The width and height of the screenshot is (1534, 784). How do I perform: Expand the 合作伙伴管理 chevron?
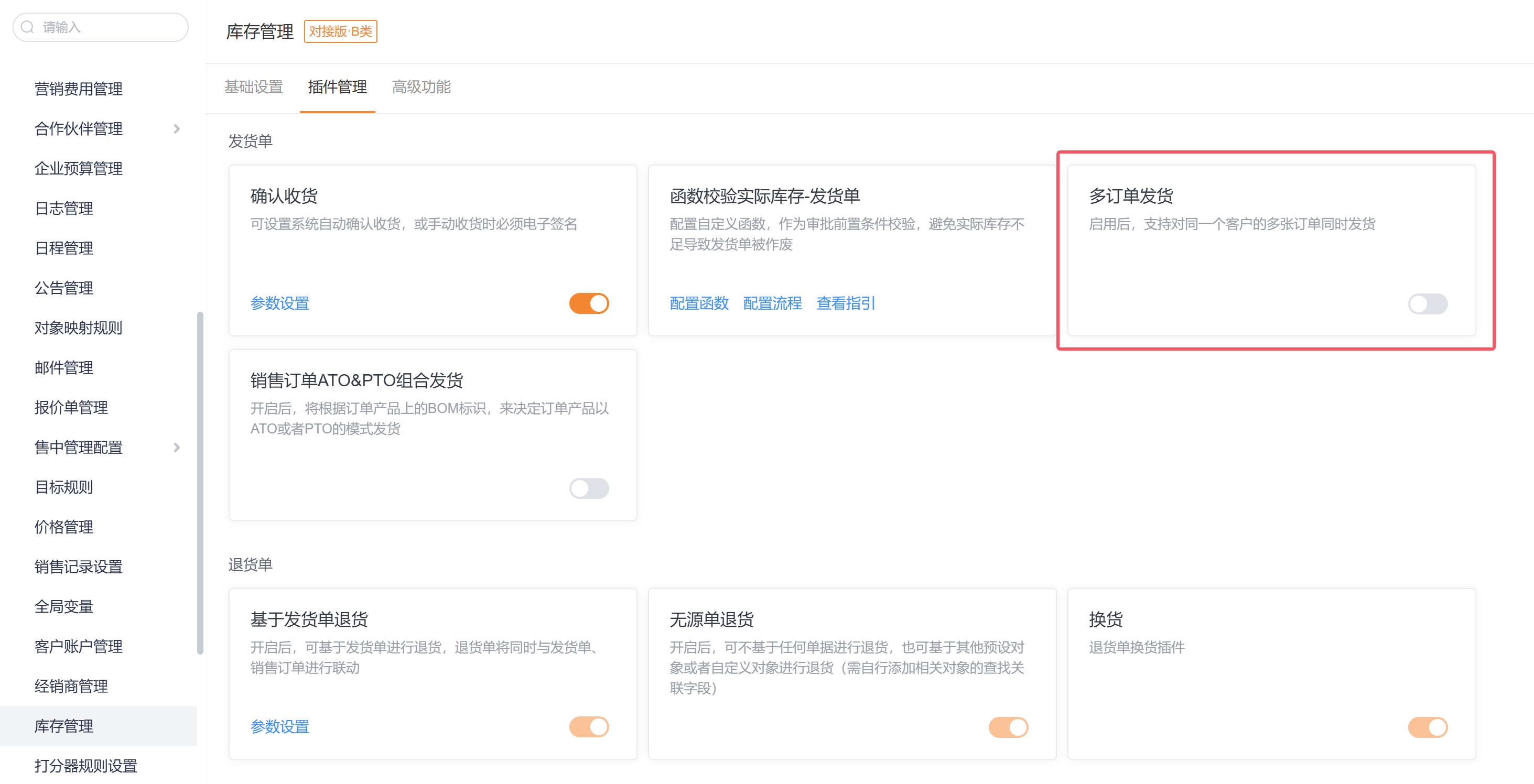tap(176, 128)
